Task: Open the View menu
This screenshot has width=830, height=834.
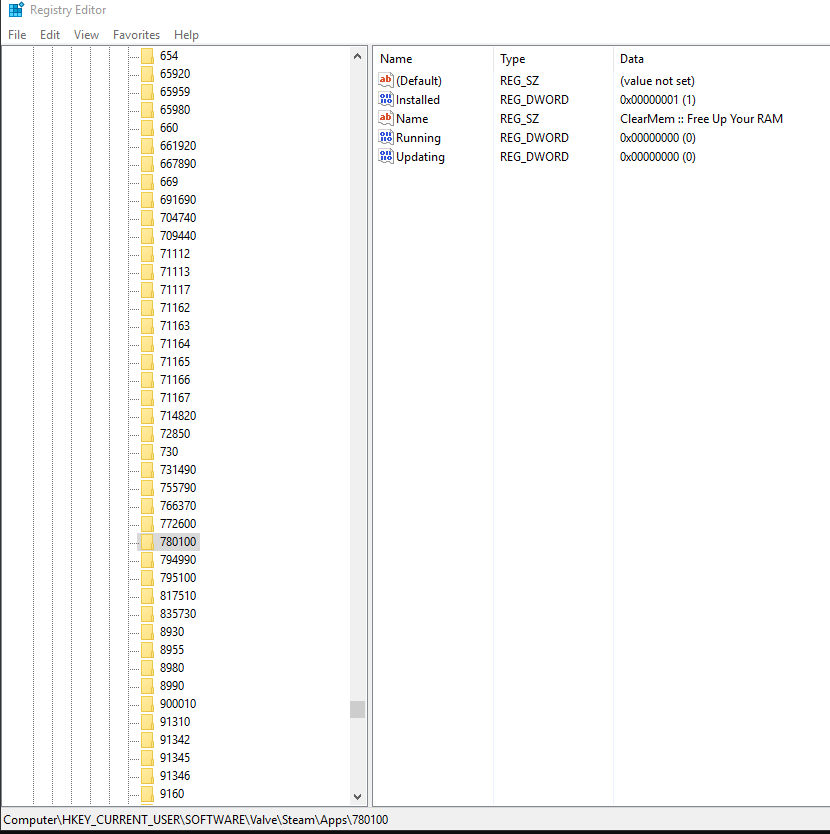Action: point(86,34)
